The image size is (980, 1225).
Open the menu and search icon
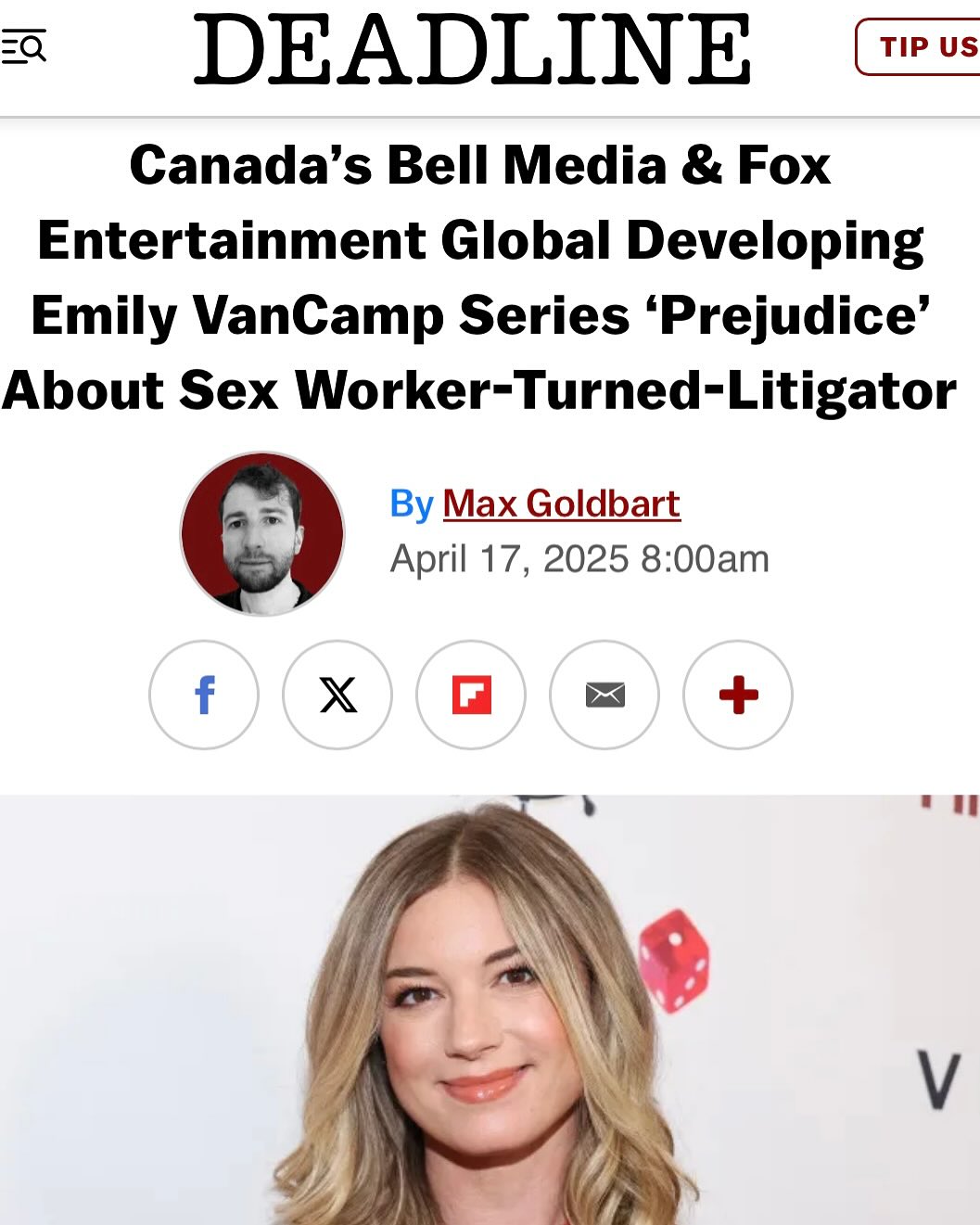click(24, 46)
